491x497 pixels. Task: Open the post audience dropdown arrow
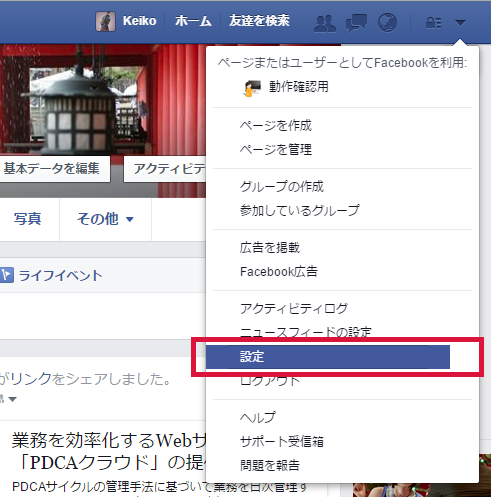[12, 399]
